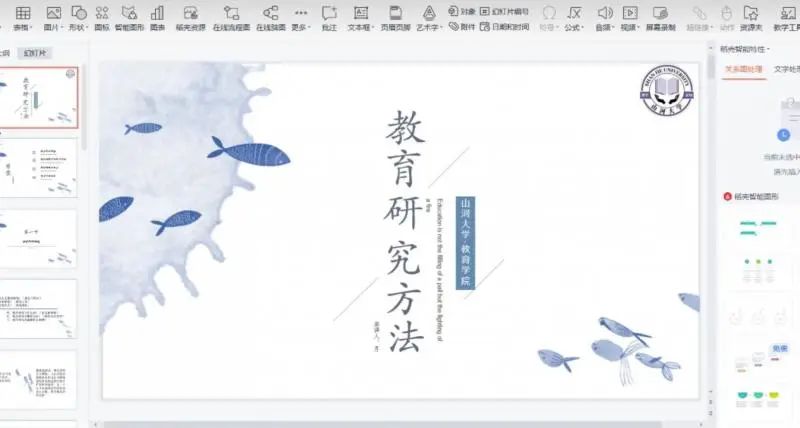Expand the 视频 dropdown arrow
This screenshot has width=800, height=428.
click(639, 28)
